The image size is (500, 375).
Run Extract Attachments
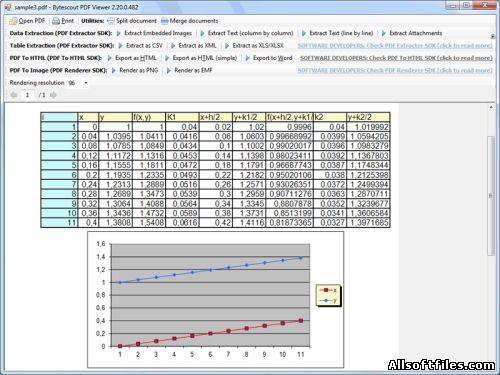click(412, 33)
